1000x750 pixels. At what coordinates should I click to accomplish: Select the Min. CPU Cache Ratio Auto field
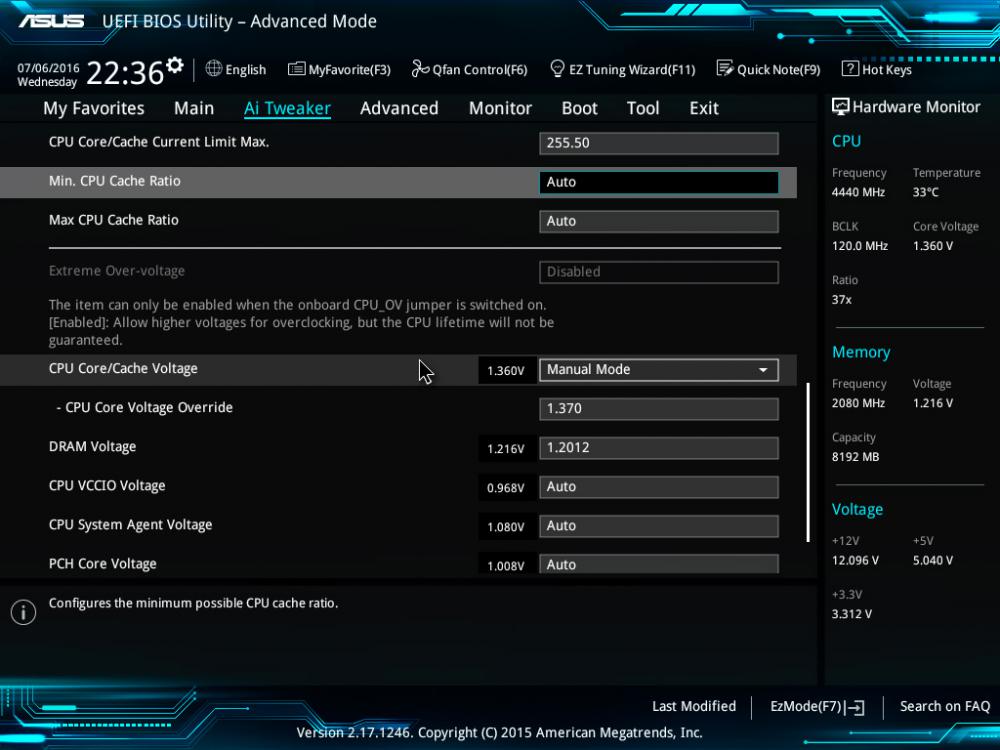658,182
